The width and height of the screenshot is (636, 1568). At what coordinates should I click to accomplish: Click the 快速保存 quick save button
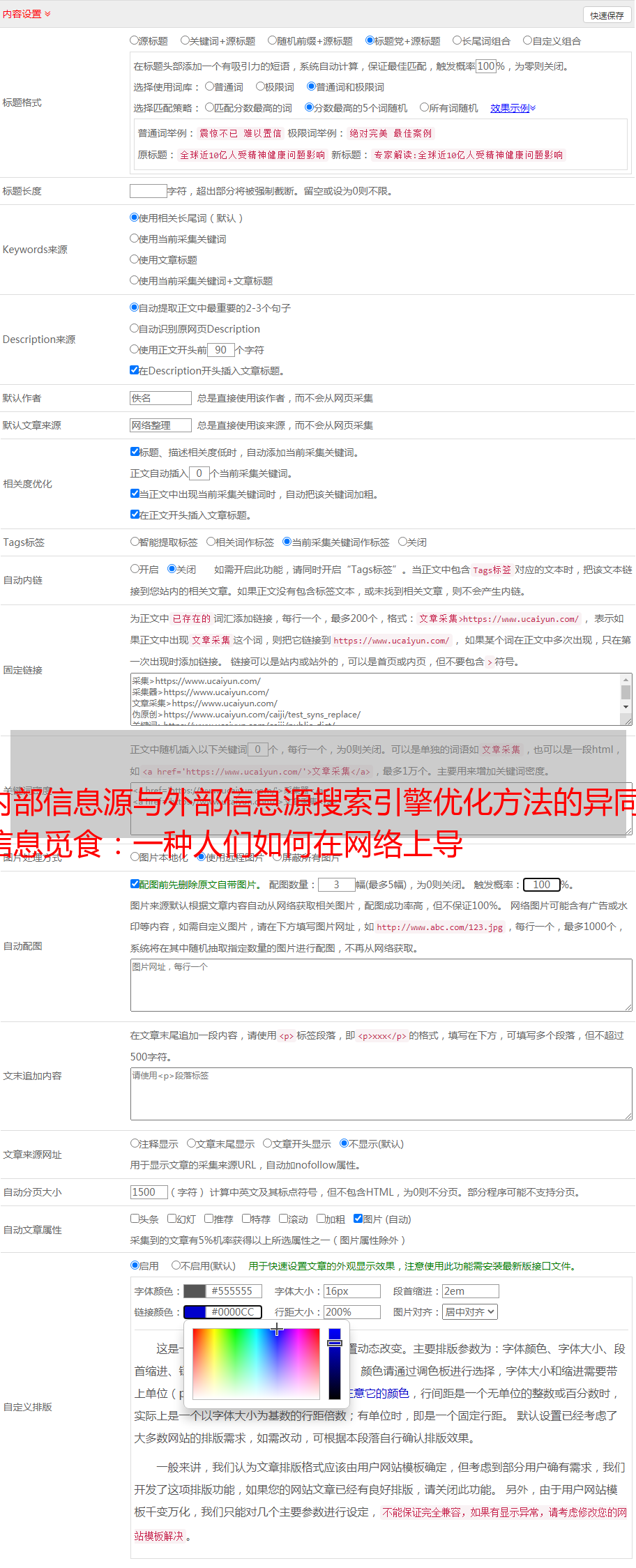[607, 15]
